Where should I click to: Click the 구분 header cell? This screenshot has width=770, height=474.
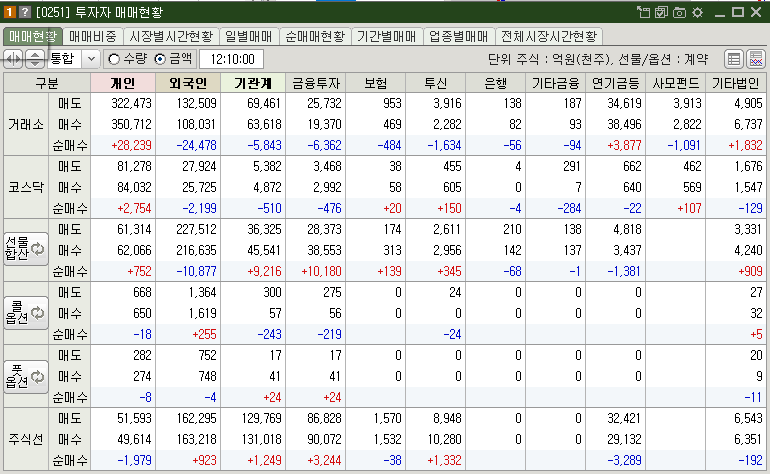pos(47,83)
